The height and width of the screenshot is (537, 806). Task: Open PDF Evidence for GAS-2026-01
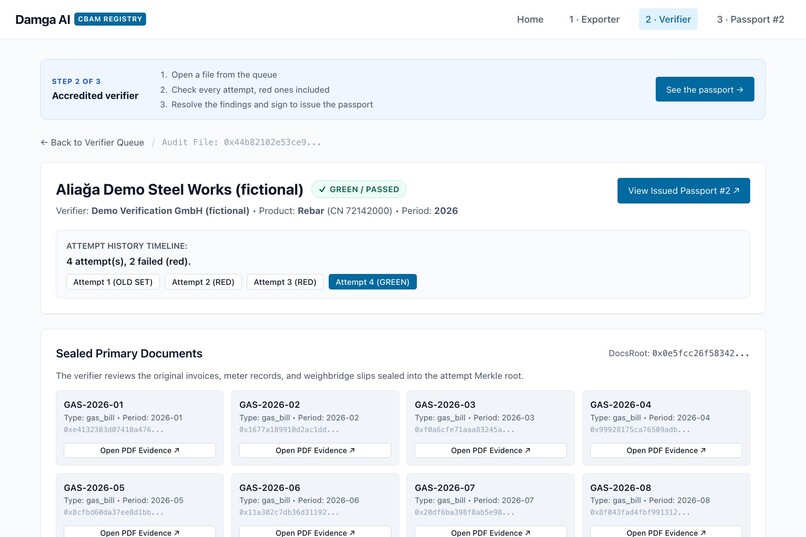tap(140, 450)
